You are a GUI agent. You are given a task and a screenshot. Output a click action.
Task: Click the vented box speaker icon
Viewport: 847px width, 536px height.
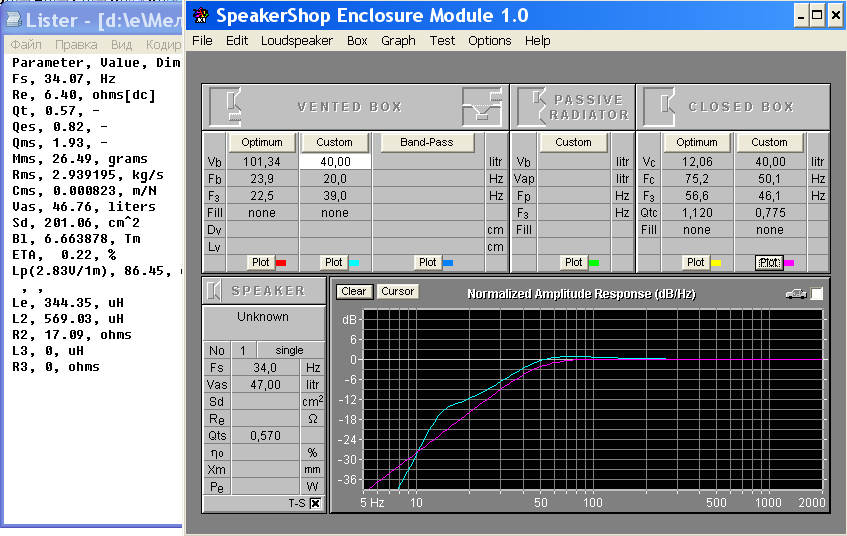(x=226, y=106)
